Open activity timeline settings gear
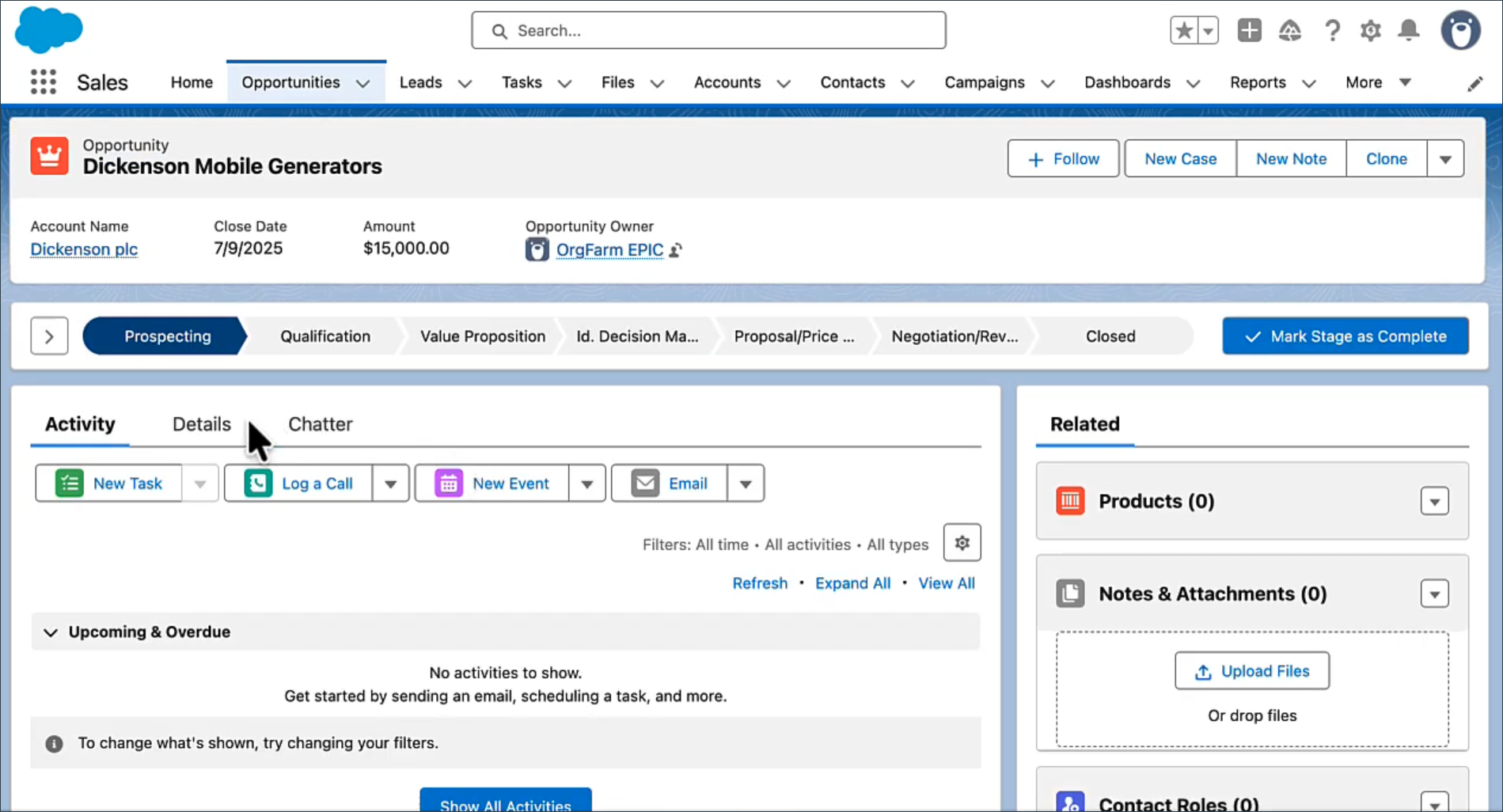This screenshot has height=812, width=1503. 962,543
